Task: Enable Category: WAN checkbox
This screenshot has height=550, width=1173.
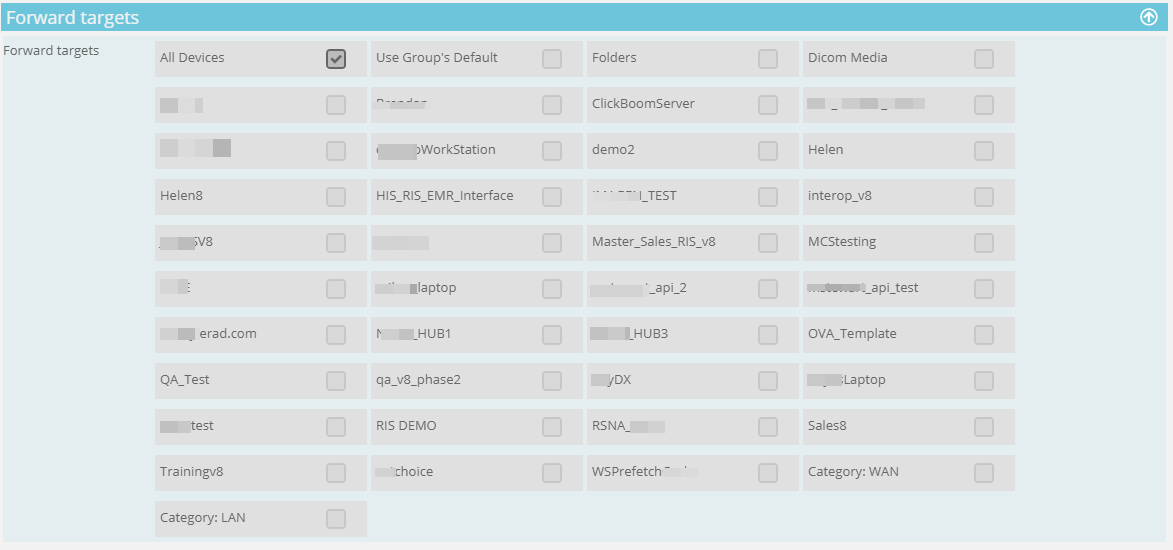Action: pyautogui.click(x=984, y=473)
